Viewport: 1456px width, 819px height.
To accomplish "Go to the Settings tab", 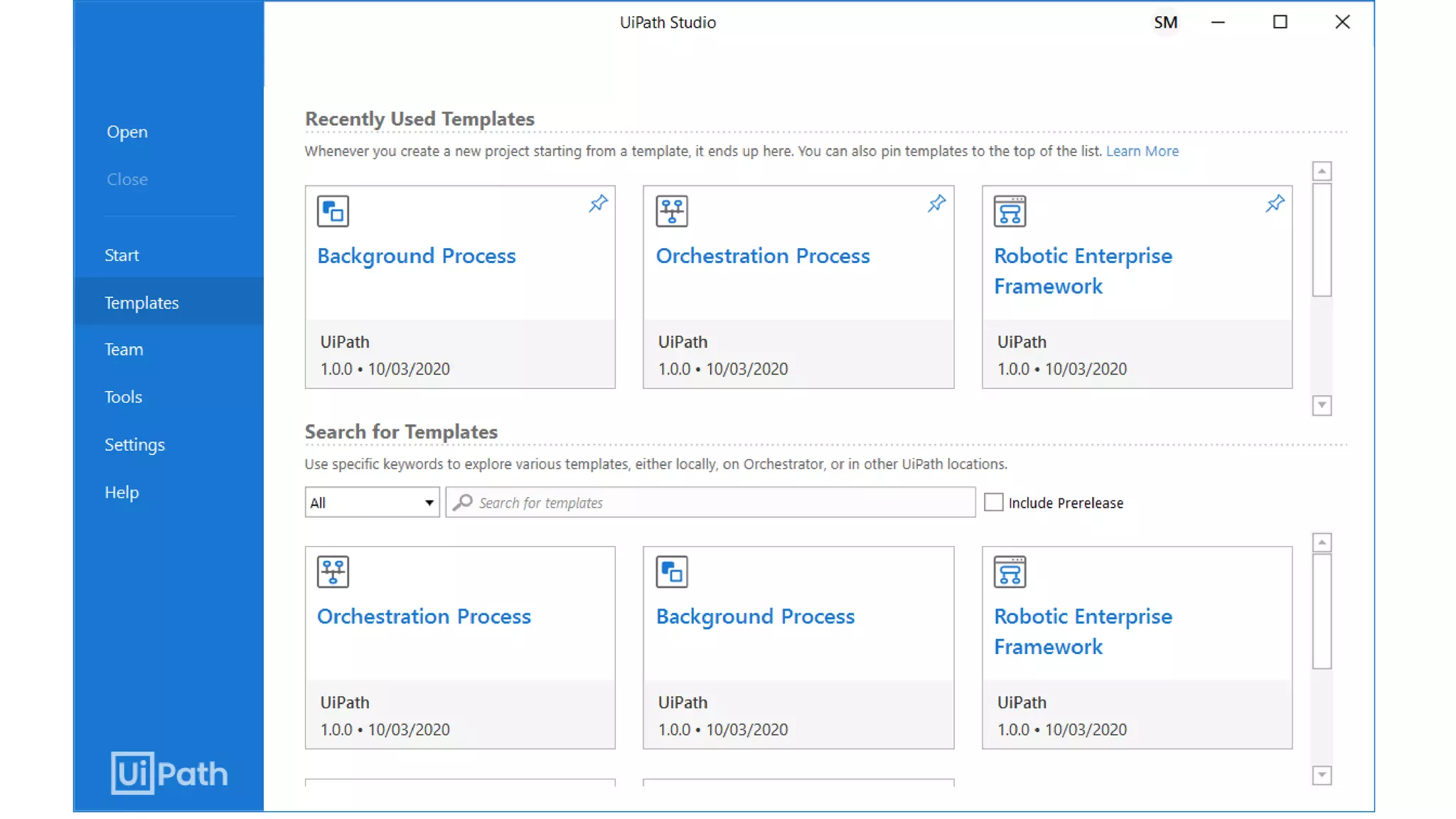I will (134, 444).
